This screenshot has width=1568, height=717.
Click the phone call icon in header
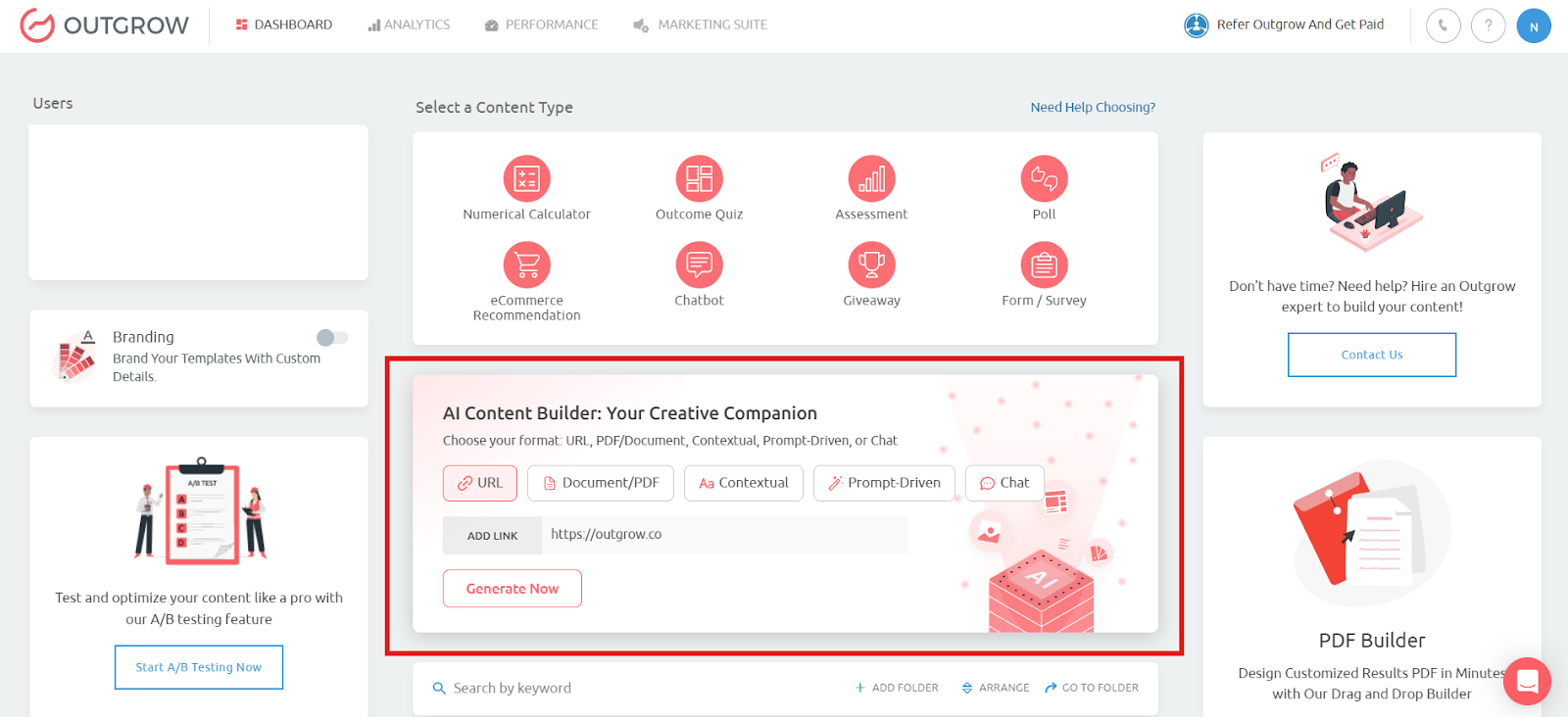[1443, 25]
